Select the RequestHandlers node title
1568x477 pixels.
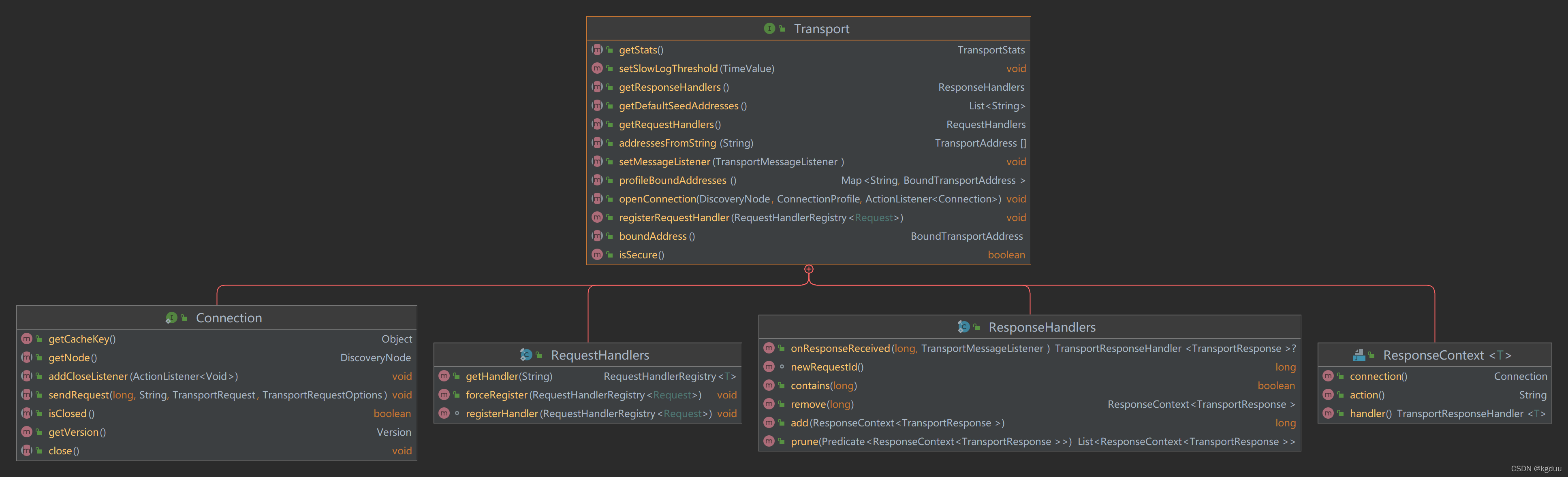600,355
